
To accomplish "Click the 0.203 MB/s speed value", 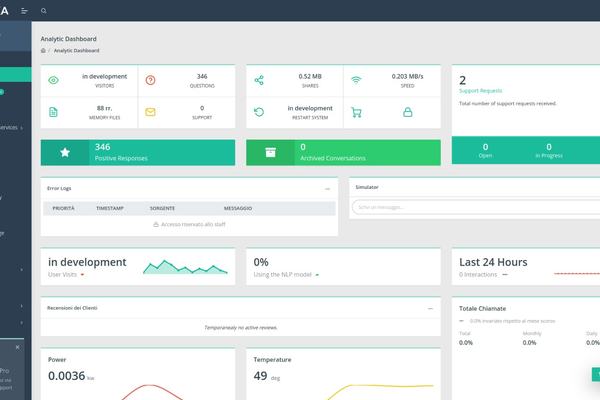I will click(x=408, y=77).
